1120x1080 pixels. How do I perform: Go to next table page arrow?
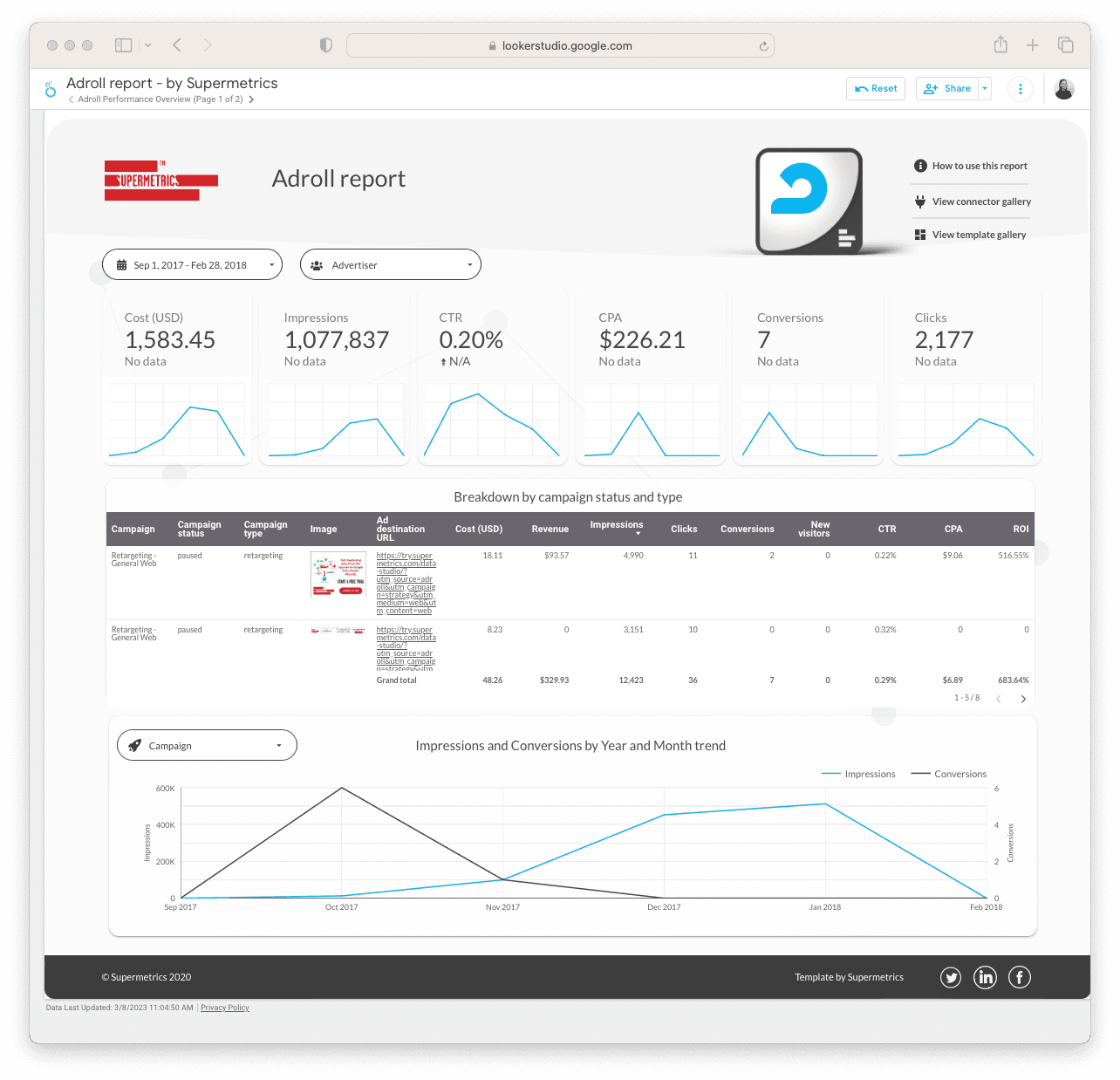1023,699
